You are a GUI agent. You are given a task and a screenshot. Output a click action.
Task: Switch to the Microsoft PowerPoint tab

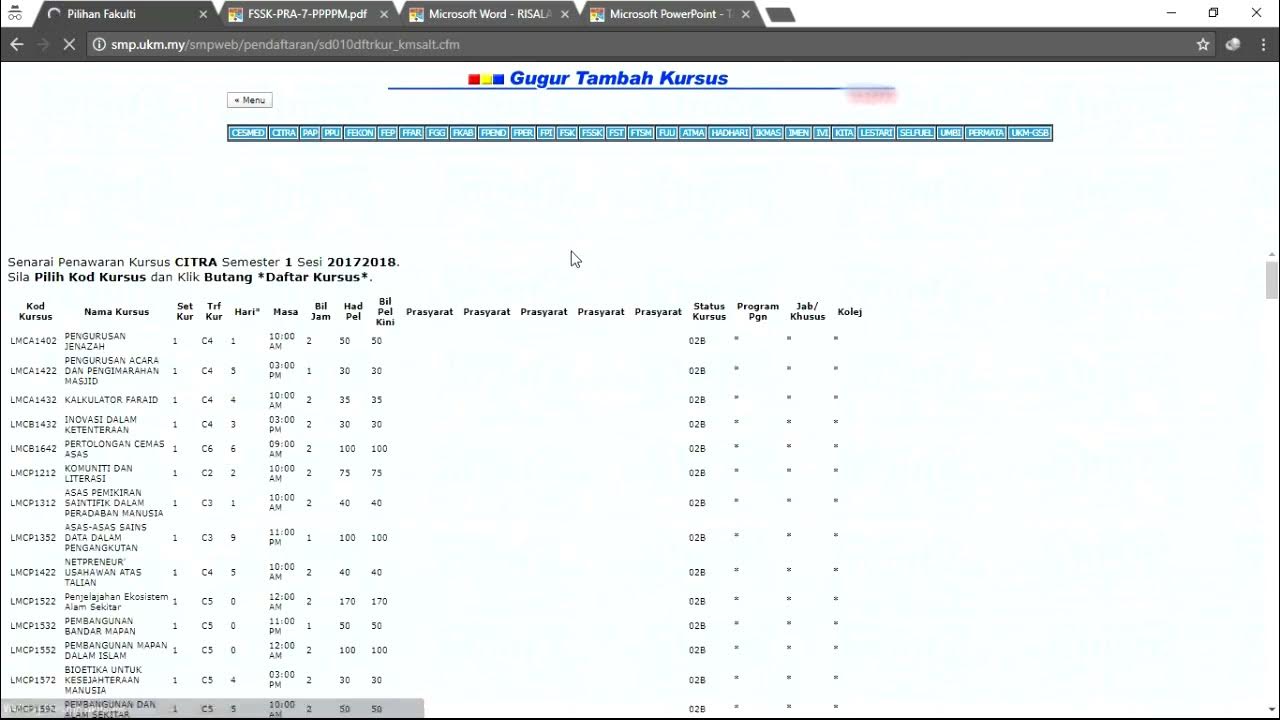[x=668, y=14]
